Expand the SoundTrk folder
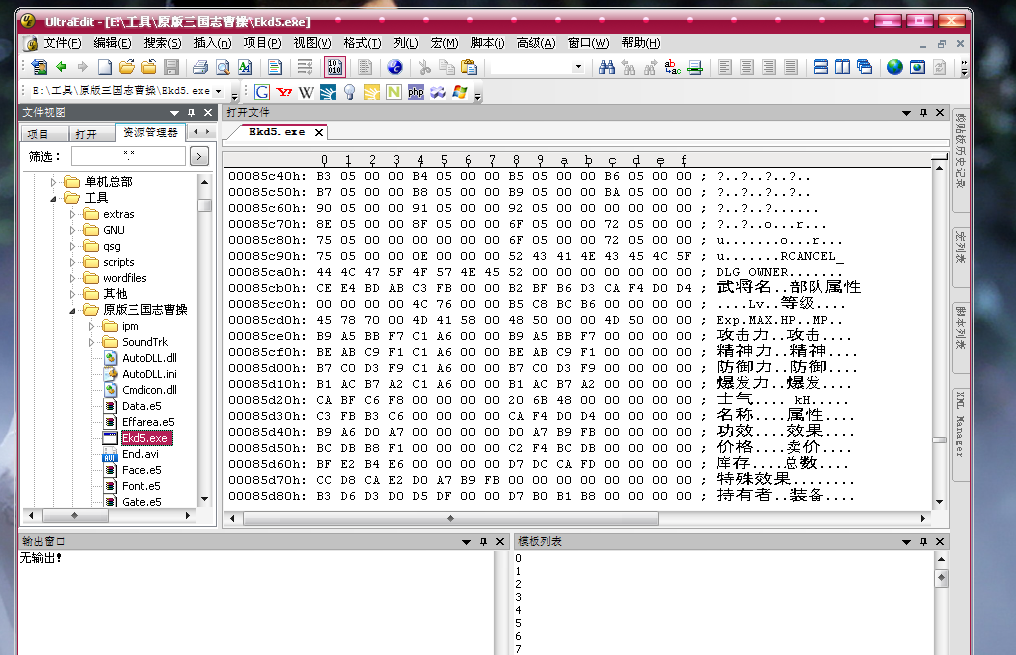This screenshot has width=1016, height=655. (90, 342)
